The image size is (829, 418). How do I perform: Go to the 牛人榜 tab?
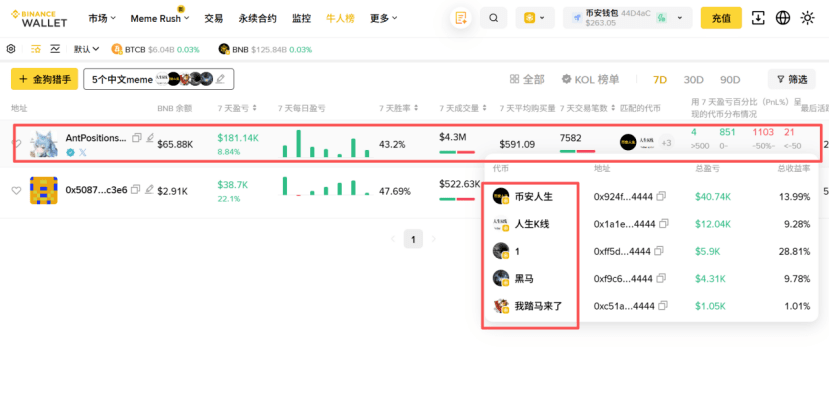pos(339,18)
